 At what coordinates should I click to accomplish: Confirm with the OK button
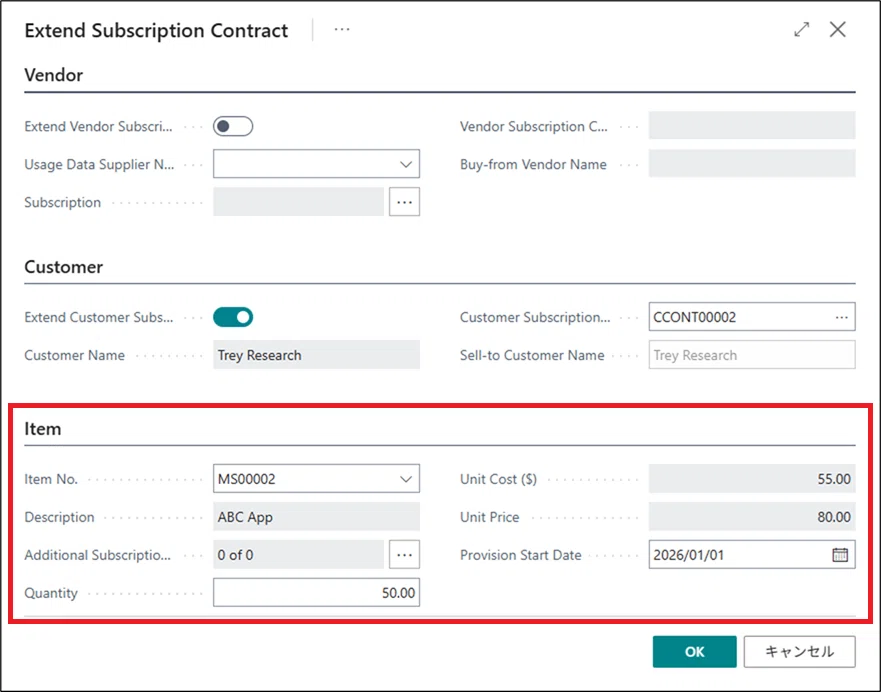(694, 652)
